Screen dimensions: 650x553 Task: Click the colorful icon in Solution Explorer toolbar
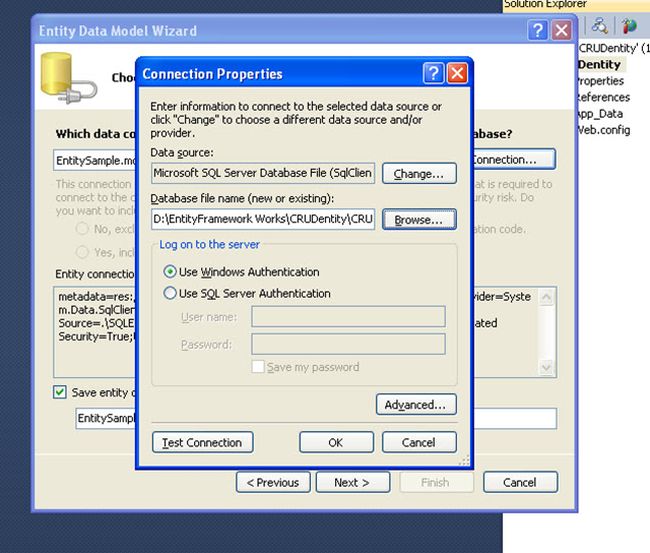point(629,26)
